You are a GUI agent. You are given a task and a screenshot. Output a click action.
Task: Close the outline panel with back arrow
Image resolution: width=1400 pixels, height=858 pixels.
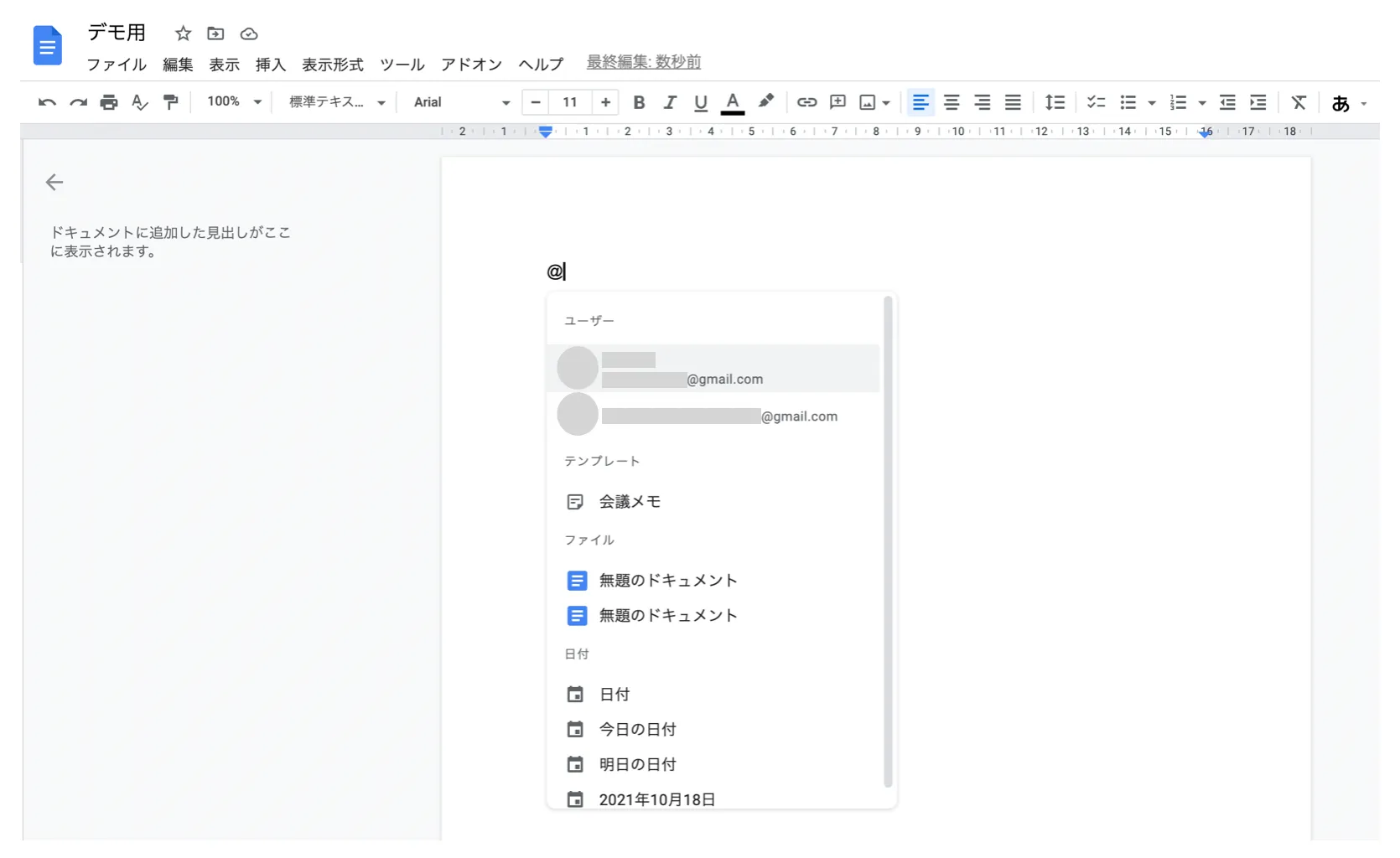coord(54,182)
